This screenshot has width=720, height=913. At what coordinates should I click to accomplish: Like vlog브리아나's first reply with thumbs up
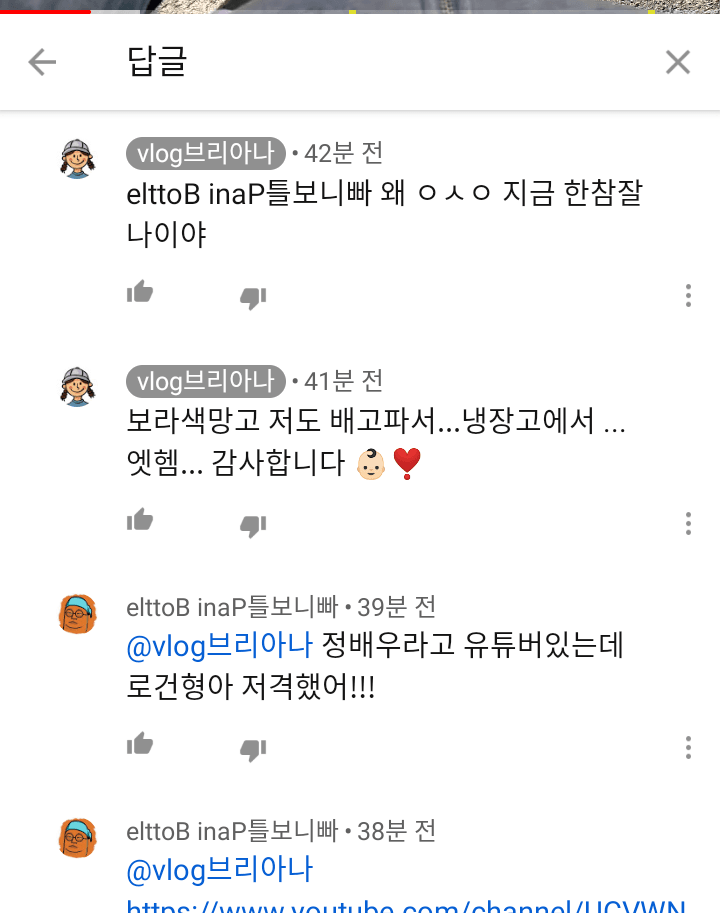pyautogui.click(x=140, y=292)
